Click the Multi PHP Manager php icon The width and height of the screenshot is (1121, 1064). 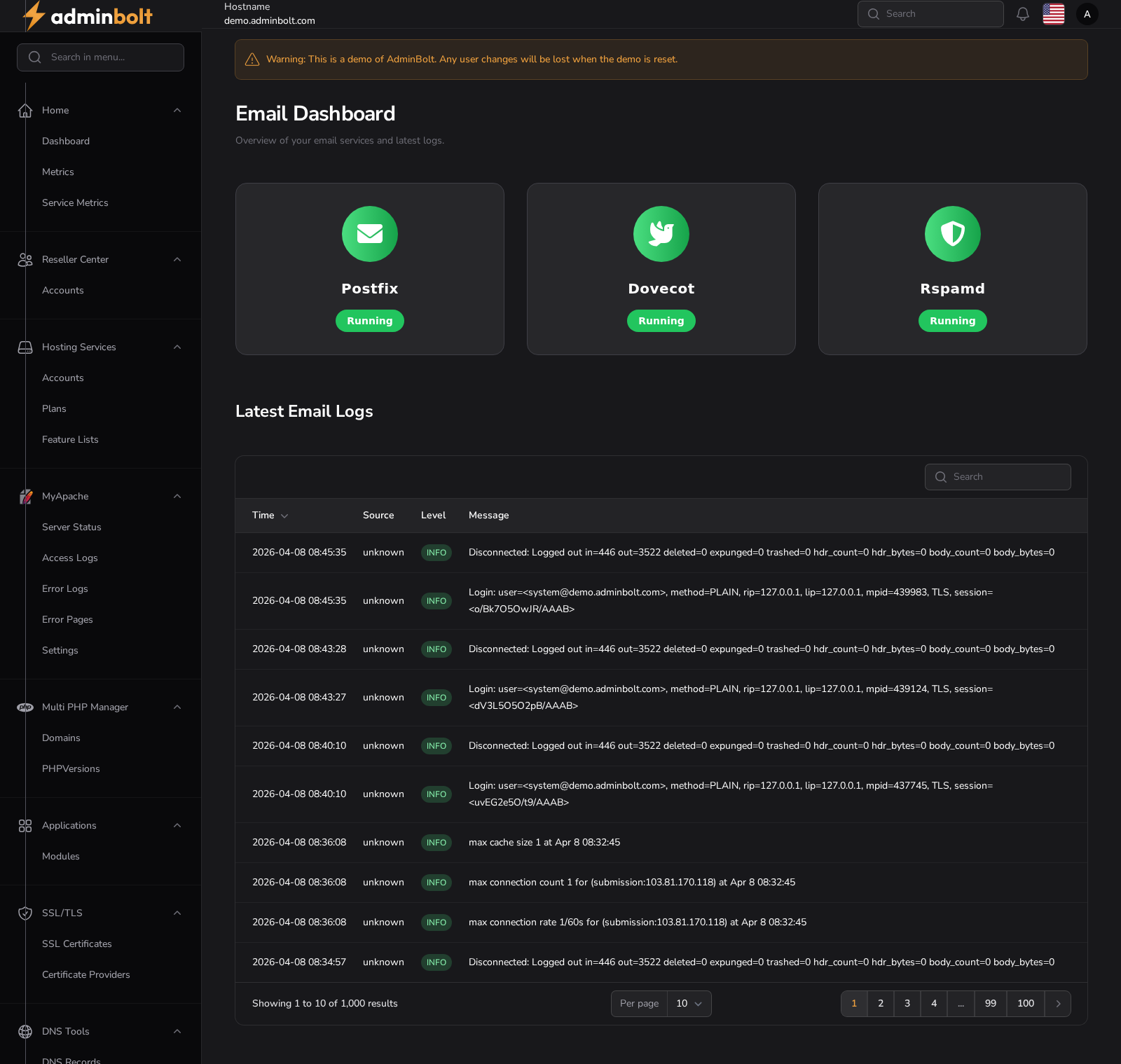point(25,707)
